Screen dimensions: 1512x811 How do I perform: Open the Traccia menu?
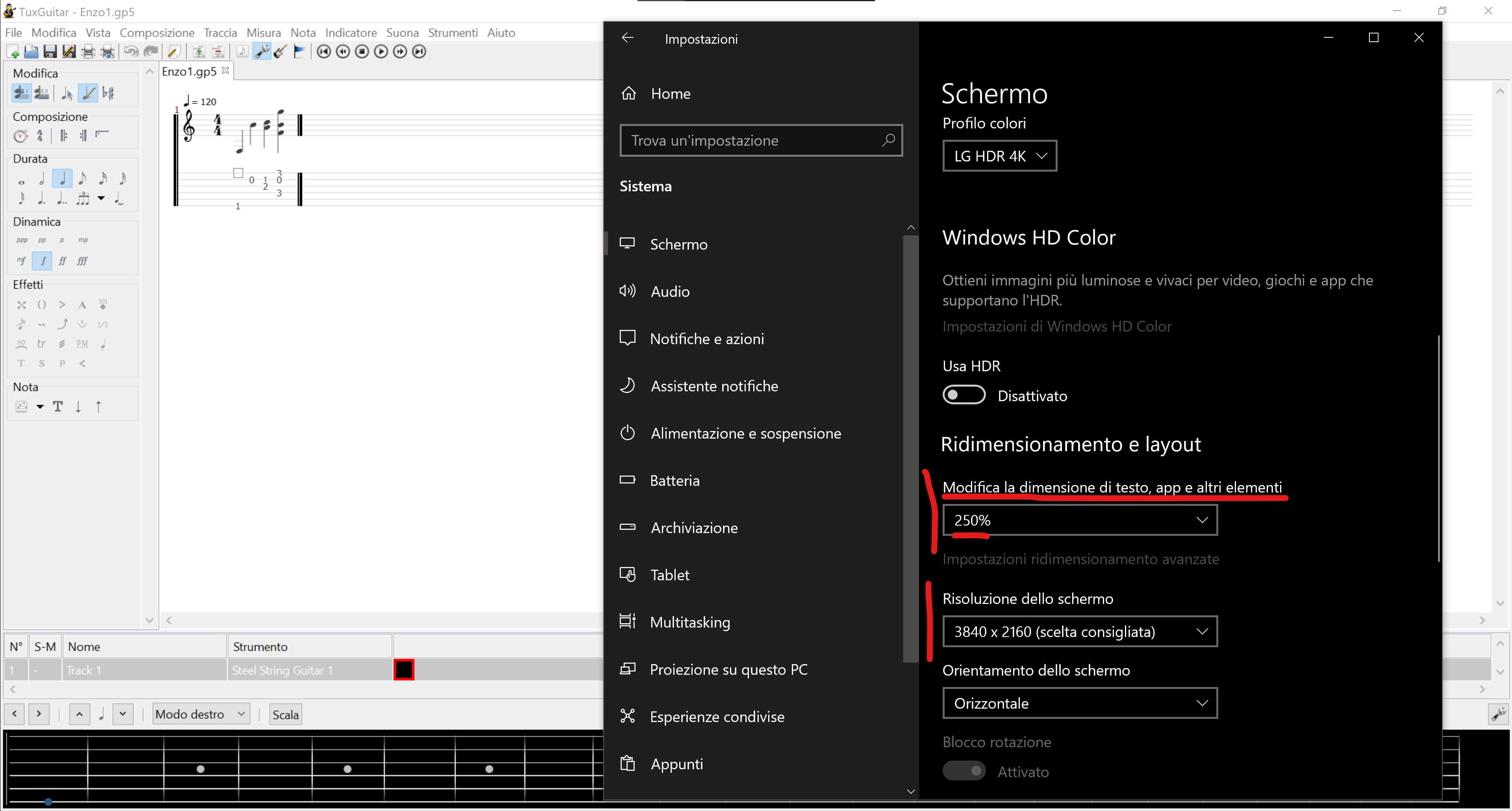(x=220, y=33)
